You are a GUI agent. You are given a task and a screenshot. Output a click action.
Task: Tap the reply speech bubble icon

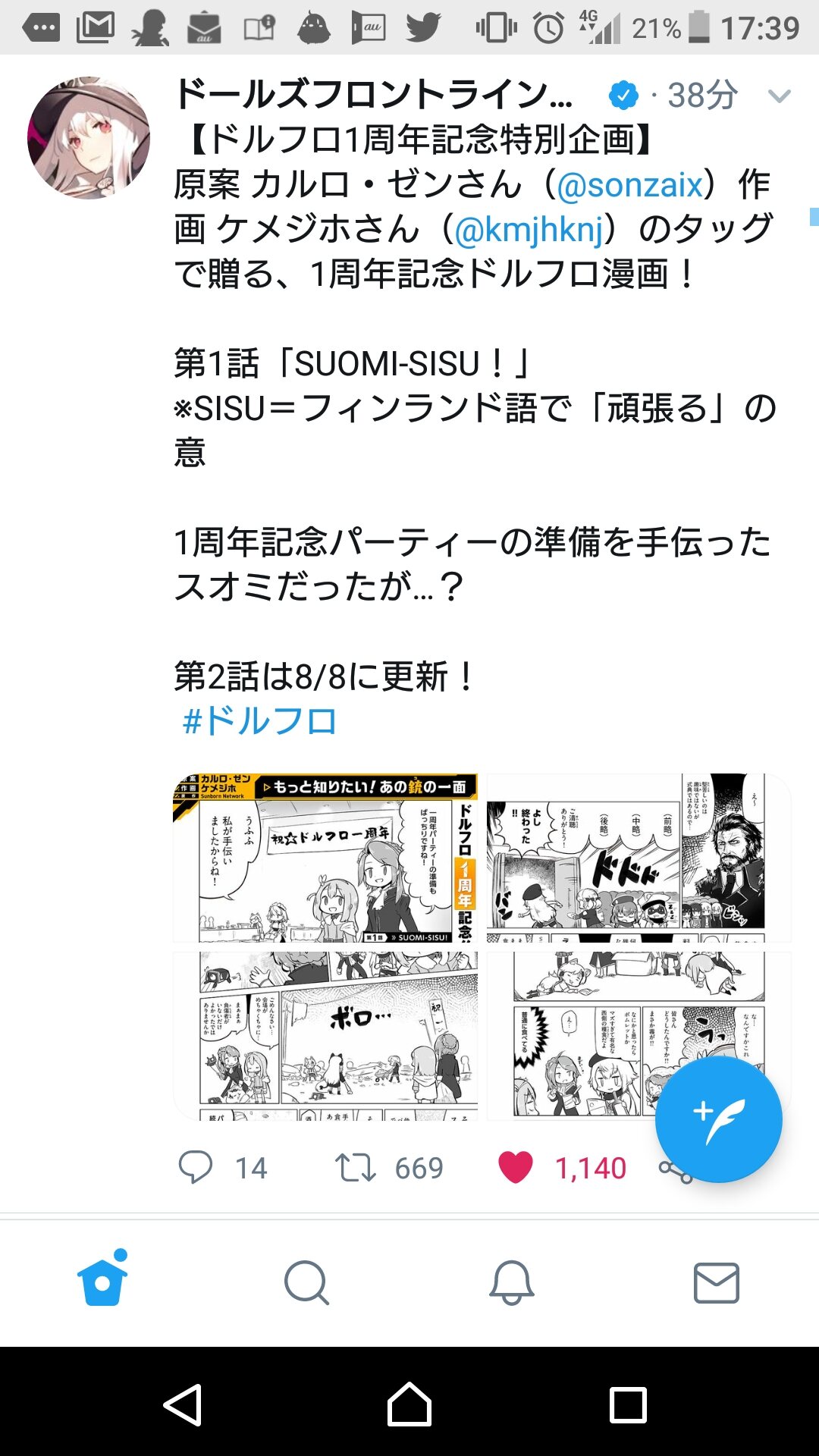[196, 1167]
